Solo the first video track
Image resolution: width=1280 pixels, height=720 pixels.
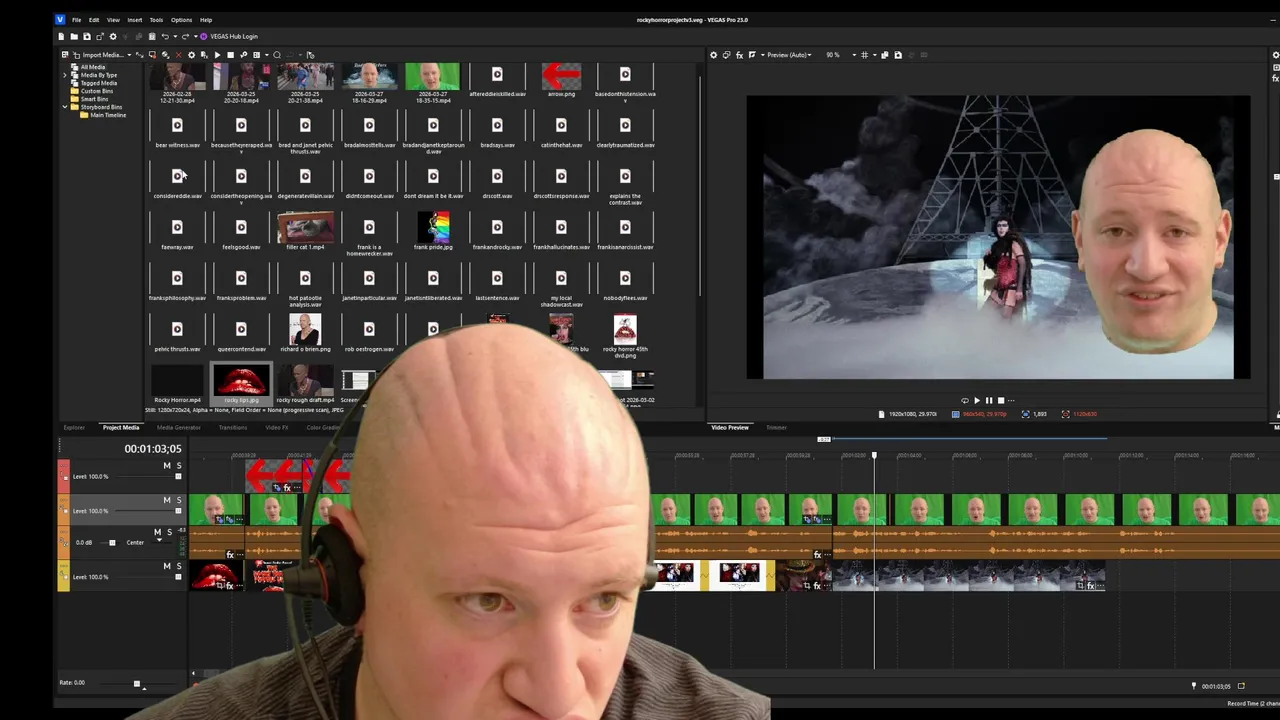coord(179,465)
